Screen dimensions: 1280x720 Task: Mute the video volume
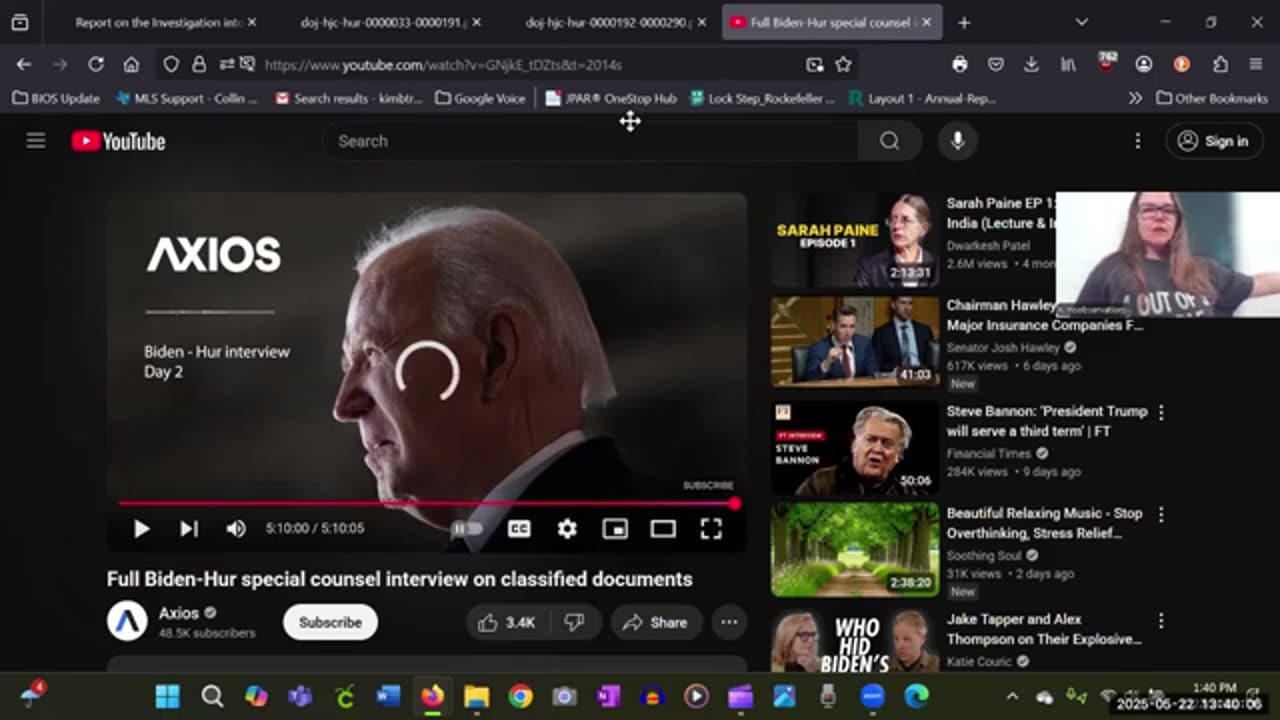(x=236, y=529)
